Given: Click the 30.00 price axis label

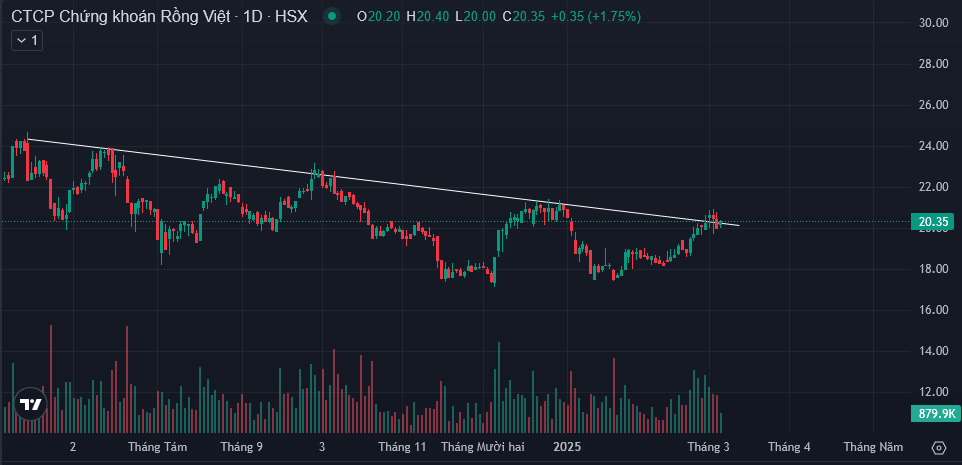Looking at the screenshot, I should (933, 23).
